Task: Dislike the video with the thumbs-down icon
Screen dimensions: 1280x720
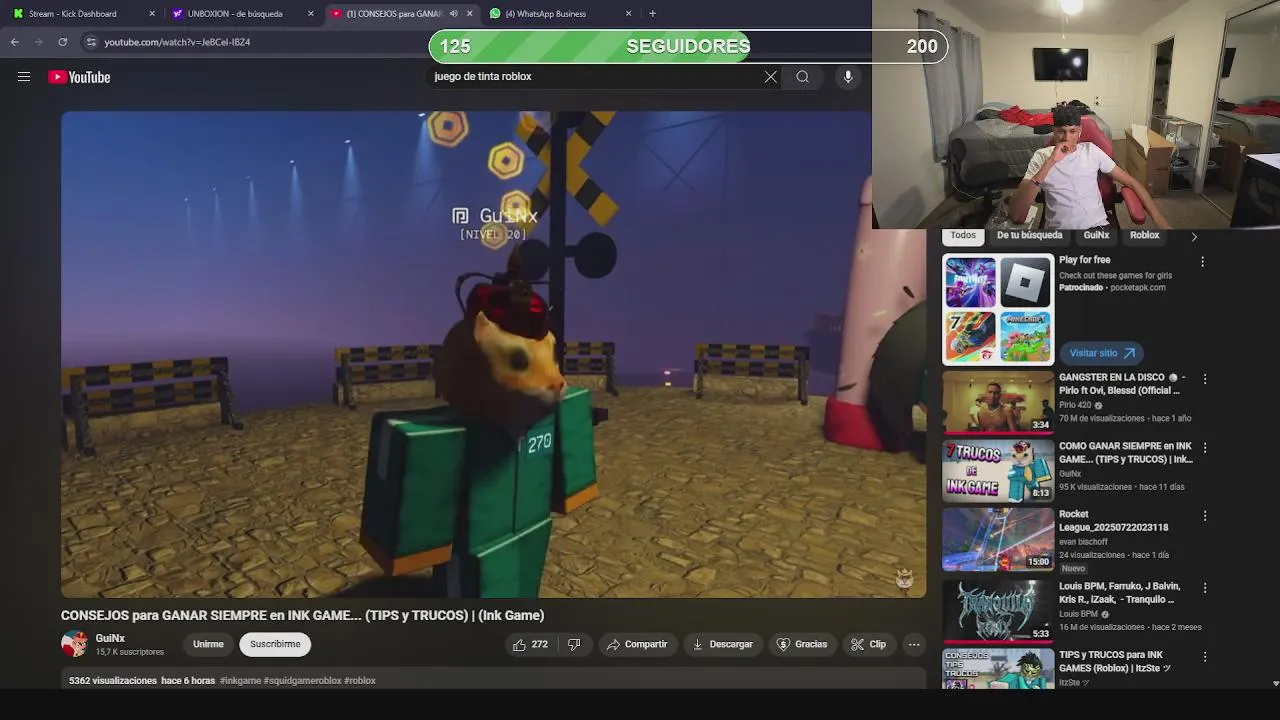Action: pos(574,644)
